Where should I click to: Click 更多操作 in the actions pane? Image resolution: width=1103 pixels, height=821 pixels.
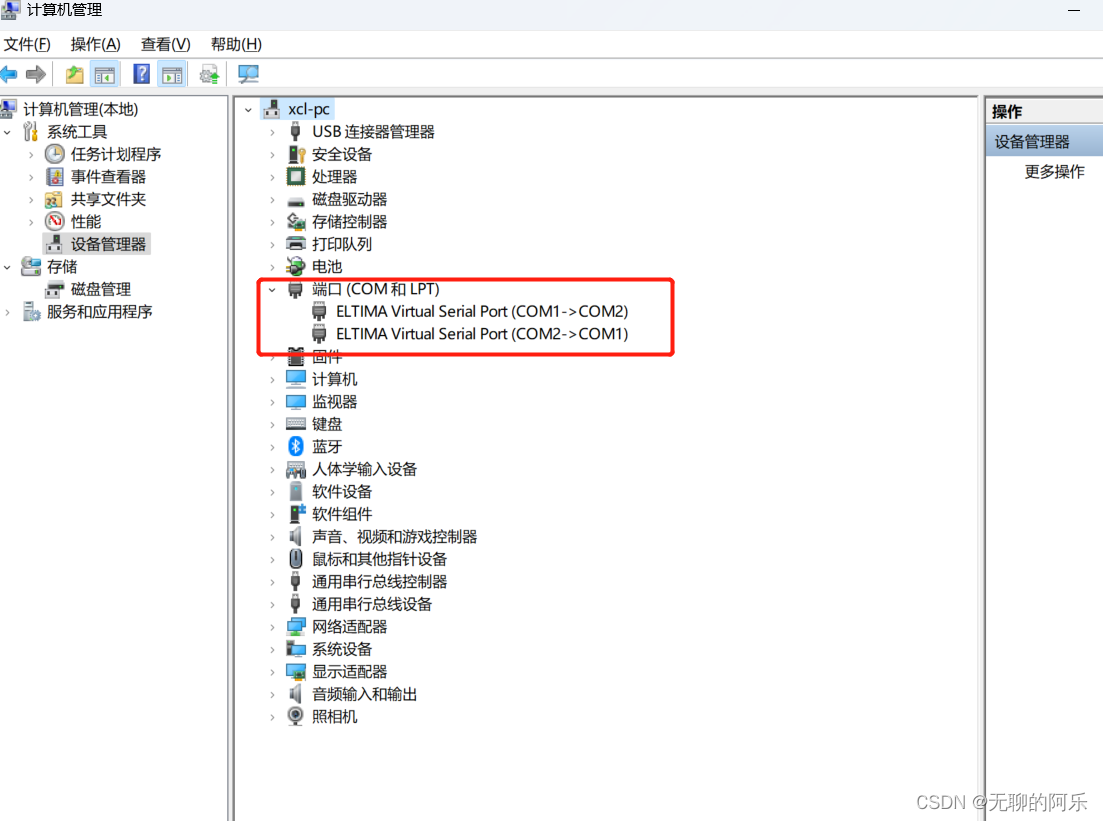pyautogui.click(x=1054, y=172)
